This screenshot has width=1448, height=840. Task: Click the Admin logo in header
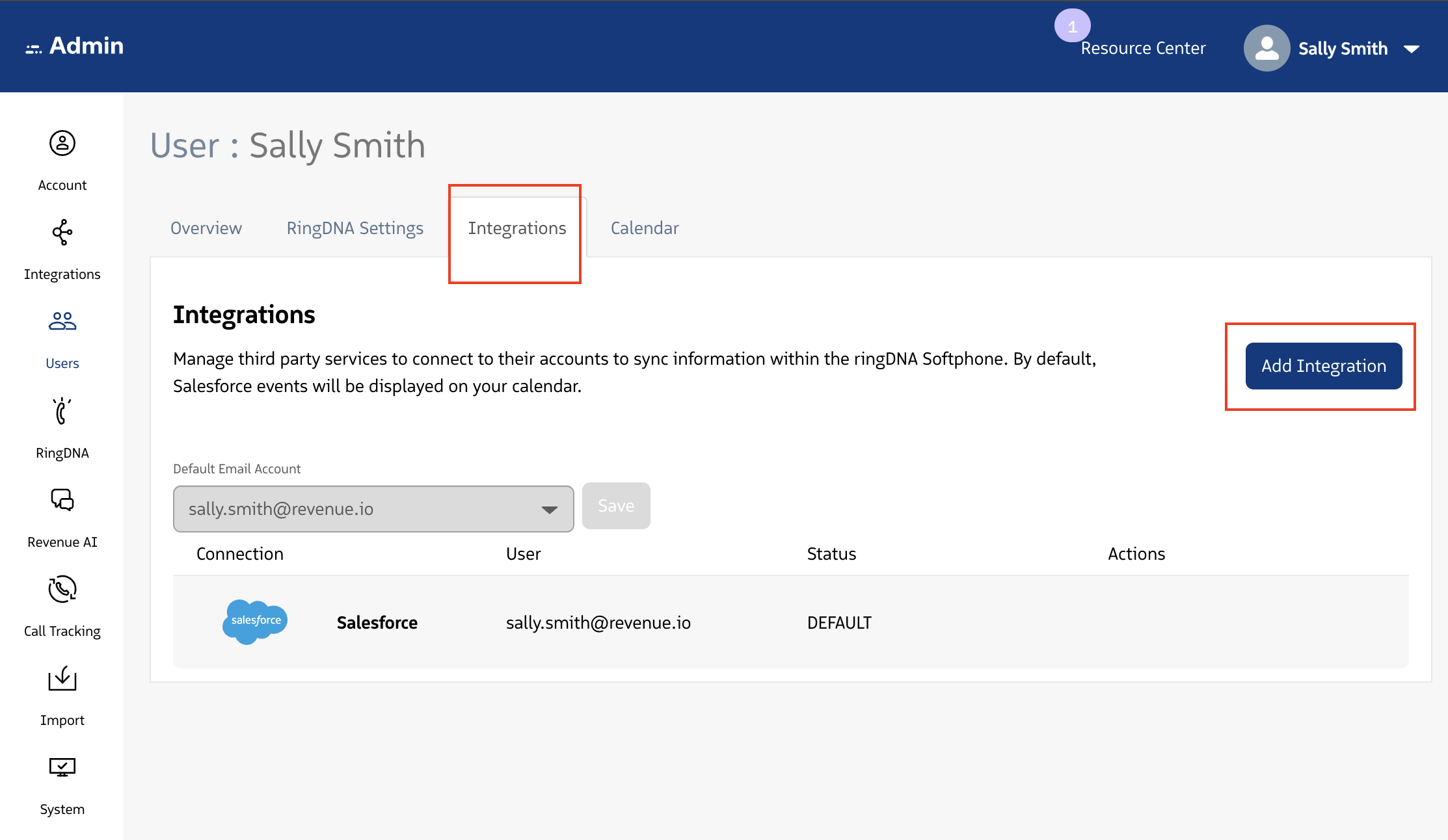(x=75, y=46)
